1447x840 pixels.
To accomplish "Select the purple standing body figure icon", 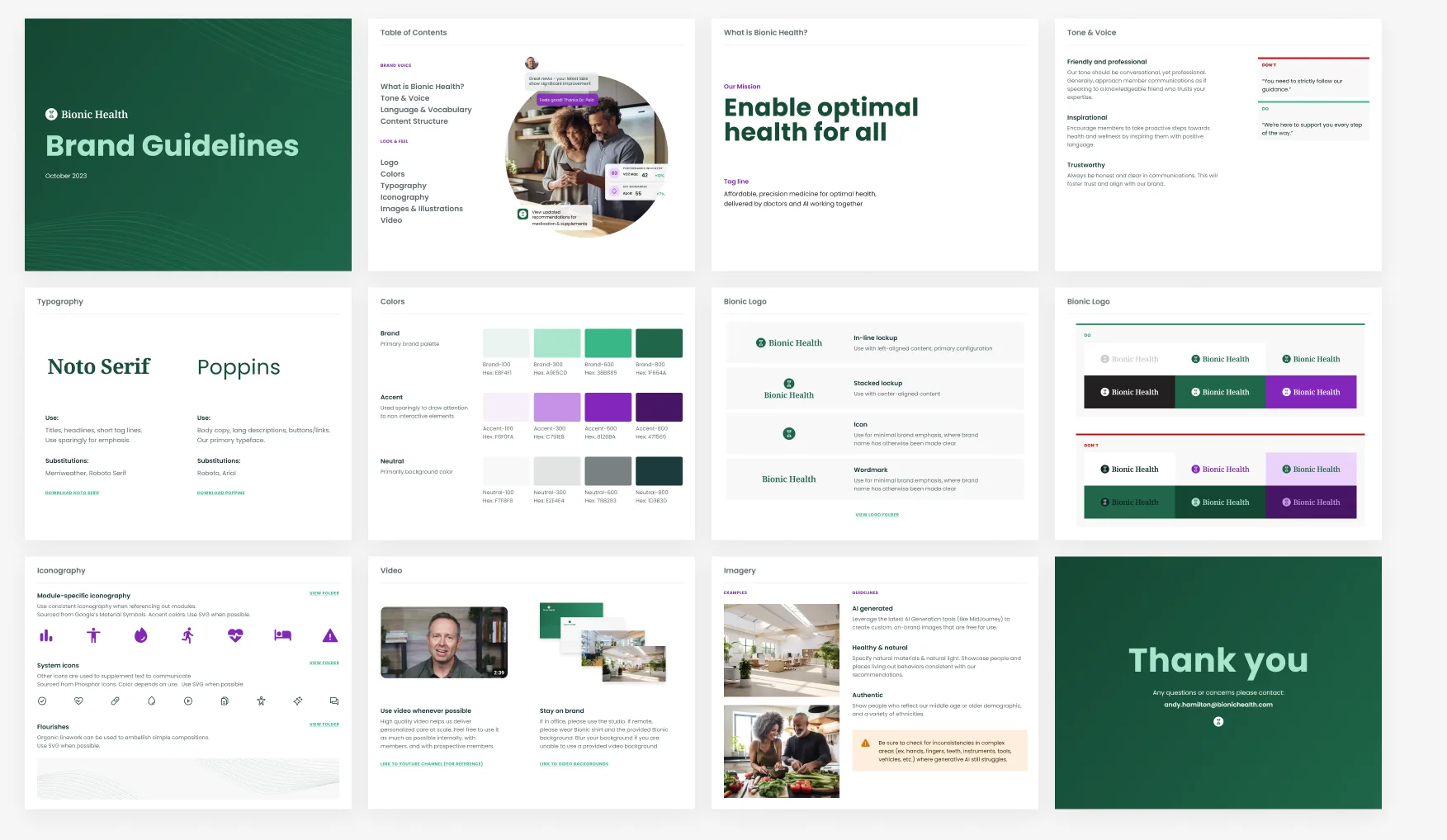I will (93, 635).
